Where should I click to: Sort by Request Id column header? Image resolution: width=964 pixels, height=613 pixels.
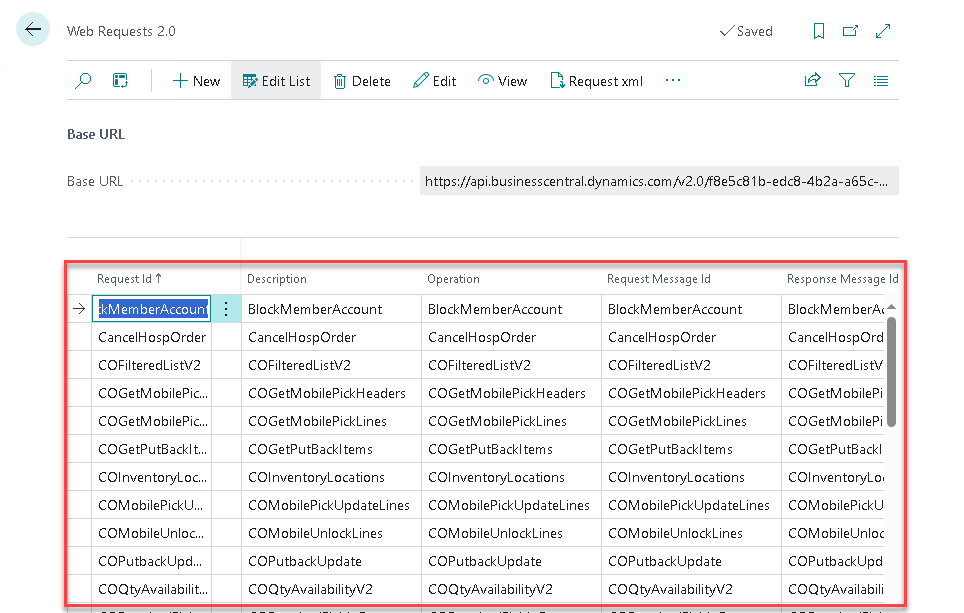(129, 279)
